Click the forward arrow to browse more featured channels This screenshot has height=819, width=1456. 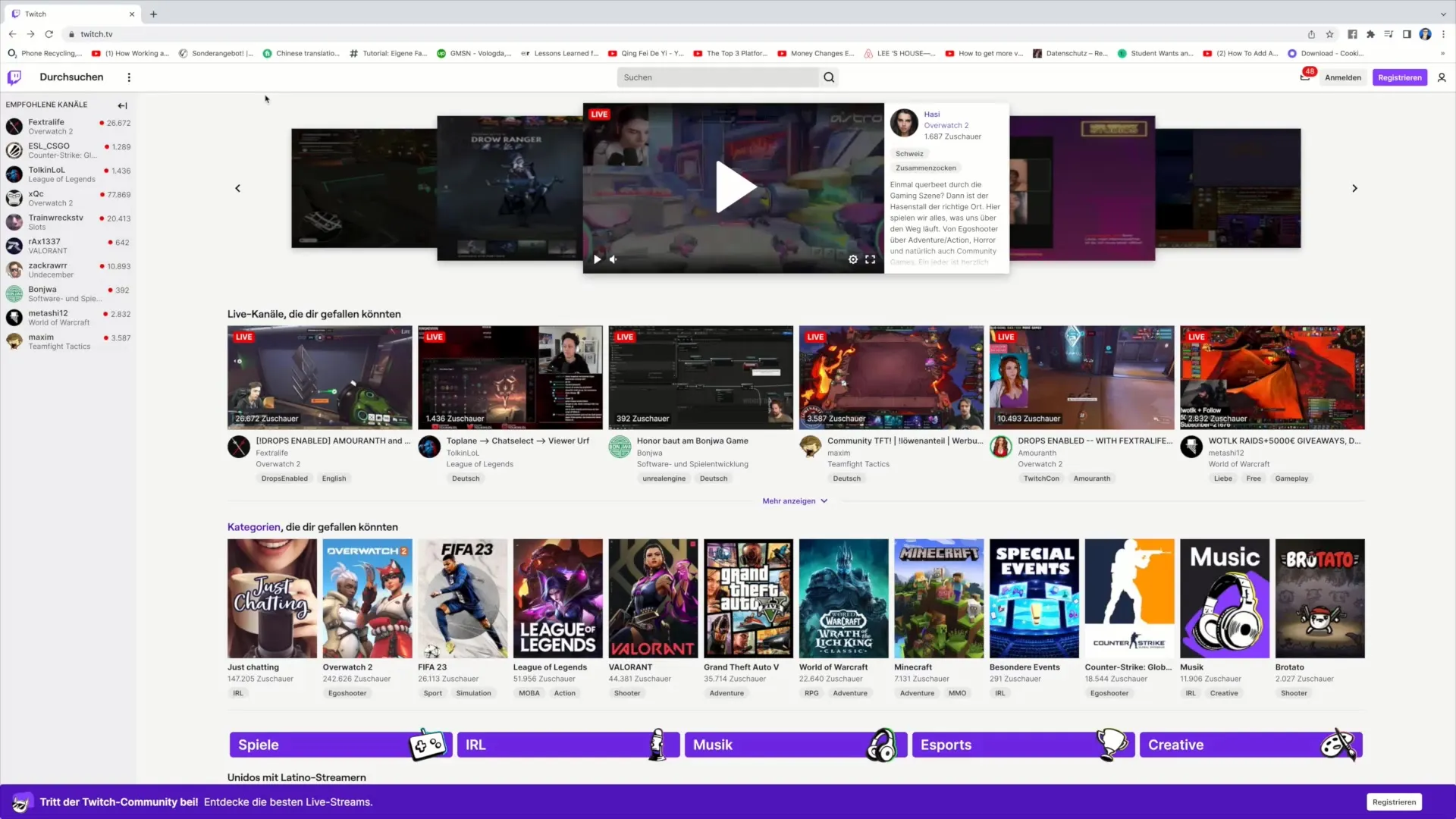(x=1355, y=188)
